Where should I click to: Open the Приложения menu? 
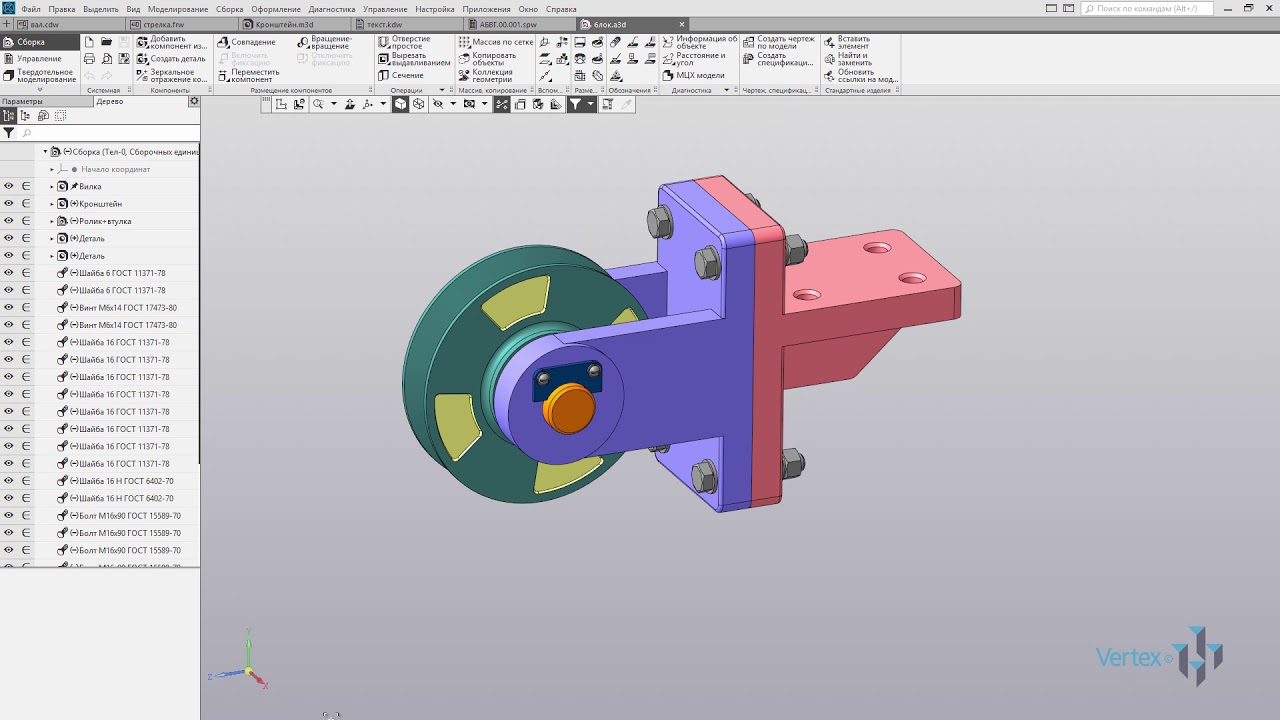point(486,9)
